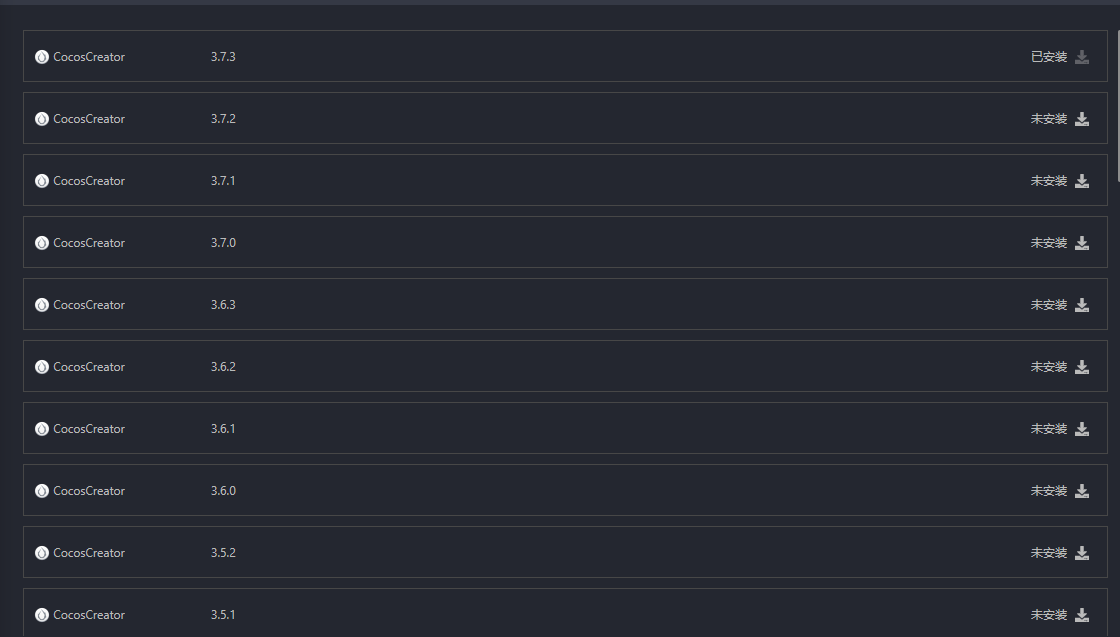Click 未安装 label for version 3.7.2

click(1049, 119)
